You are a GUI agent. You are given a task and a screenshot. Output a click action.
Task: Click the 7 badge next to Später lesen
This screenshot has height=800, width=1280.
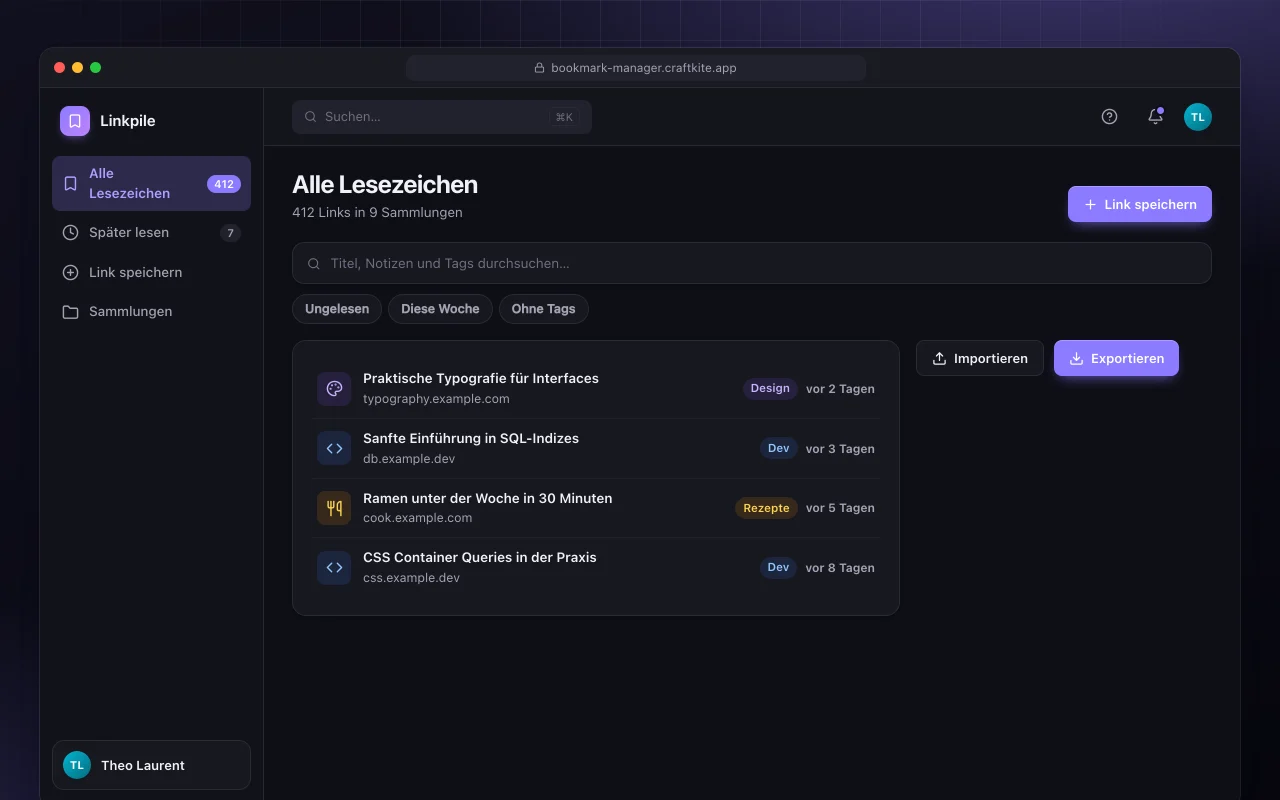[x=230, y=233]
